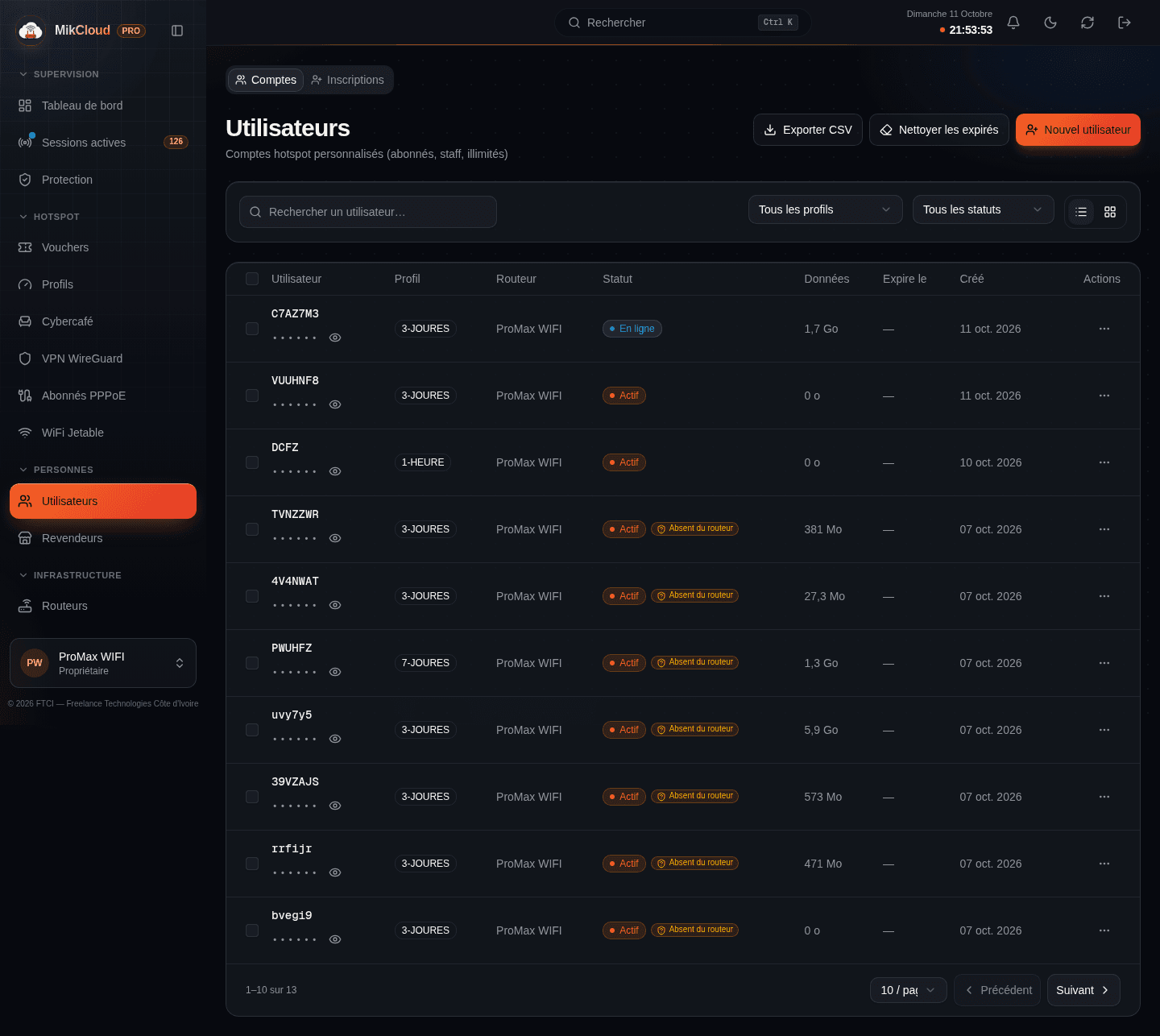Open Routeurs in the sidebar

click(103, 606)
